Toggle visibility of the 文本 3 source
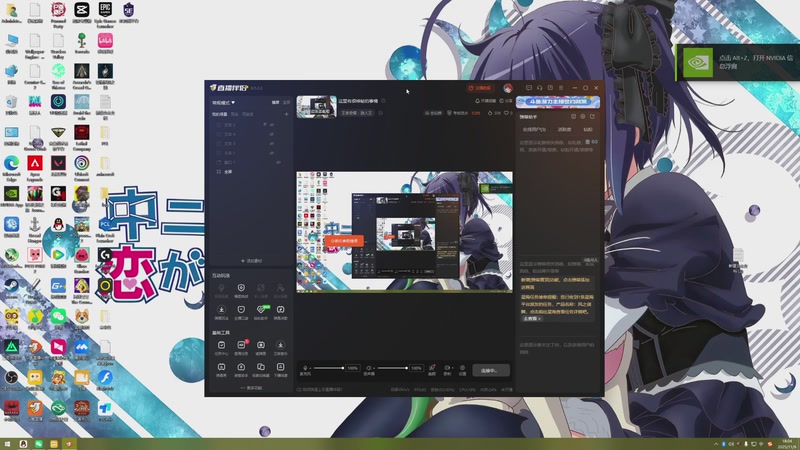The height and width of the screenshot is (450, 800). click(x=271, y=144)
